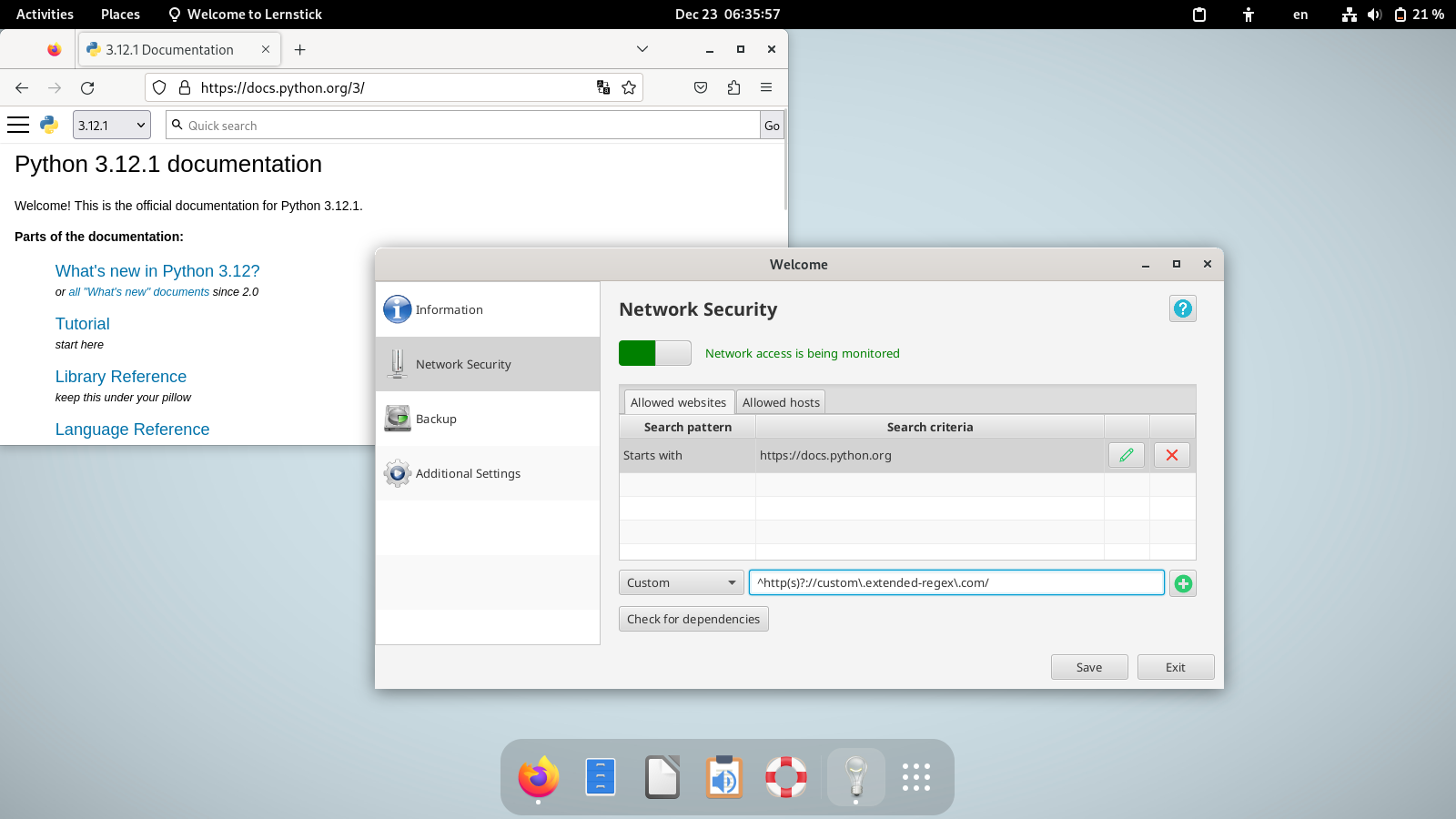Open Firefox application menu
The image size is (1456, 819).
pos(766,87)
